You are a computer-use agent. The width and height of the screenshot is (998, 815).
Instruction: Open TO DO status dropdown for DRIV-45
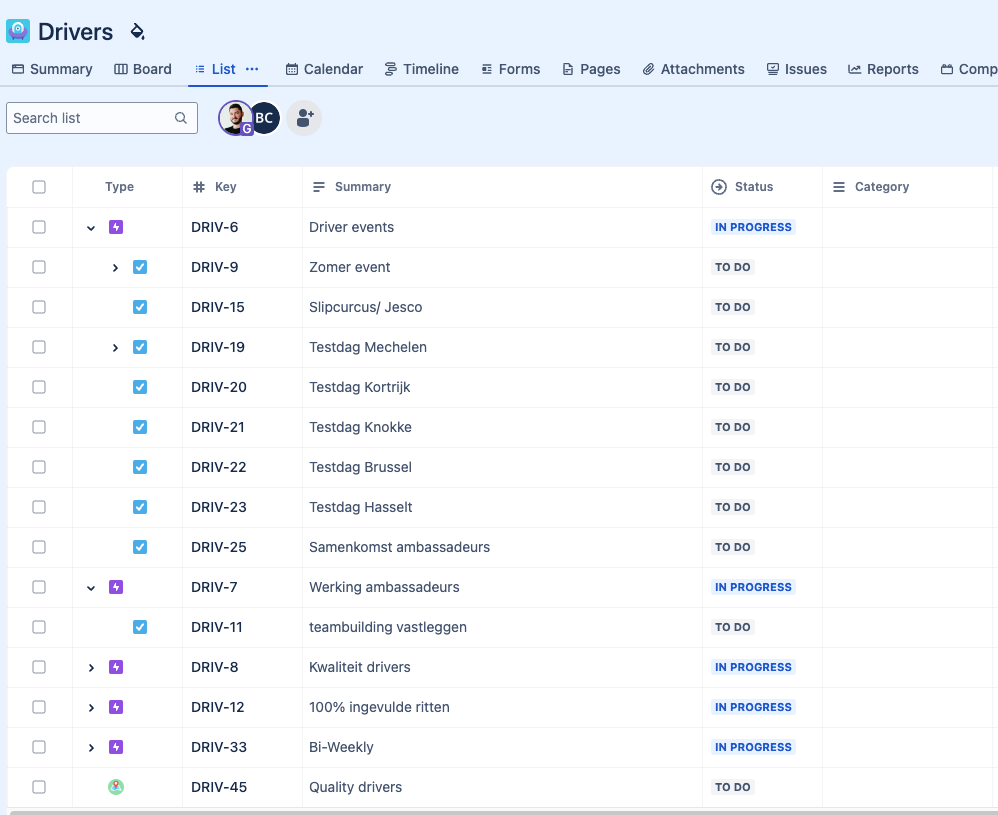[x=733, y=787]
